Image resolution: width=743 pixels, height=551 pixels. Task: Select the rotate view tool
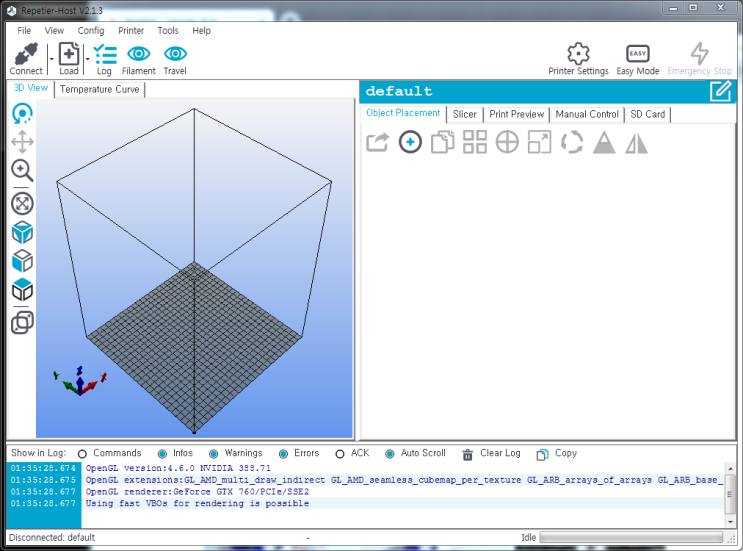(x=22, y=114)
